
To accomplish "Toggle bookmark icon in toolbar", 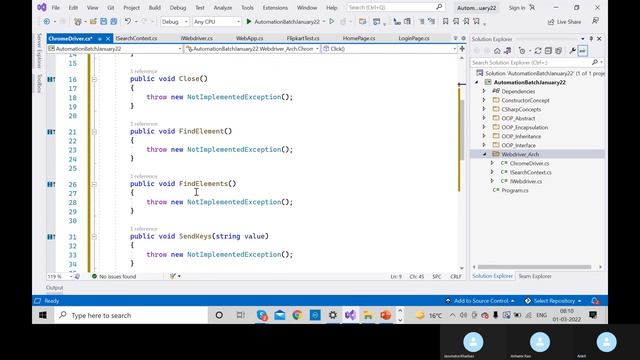I will click(445, 22).
